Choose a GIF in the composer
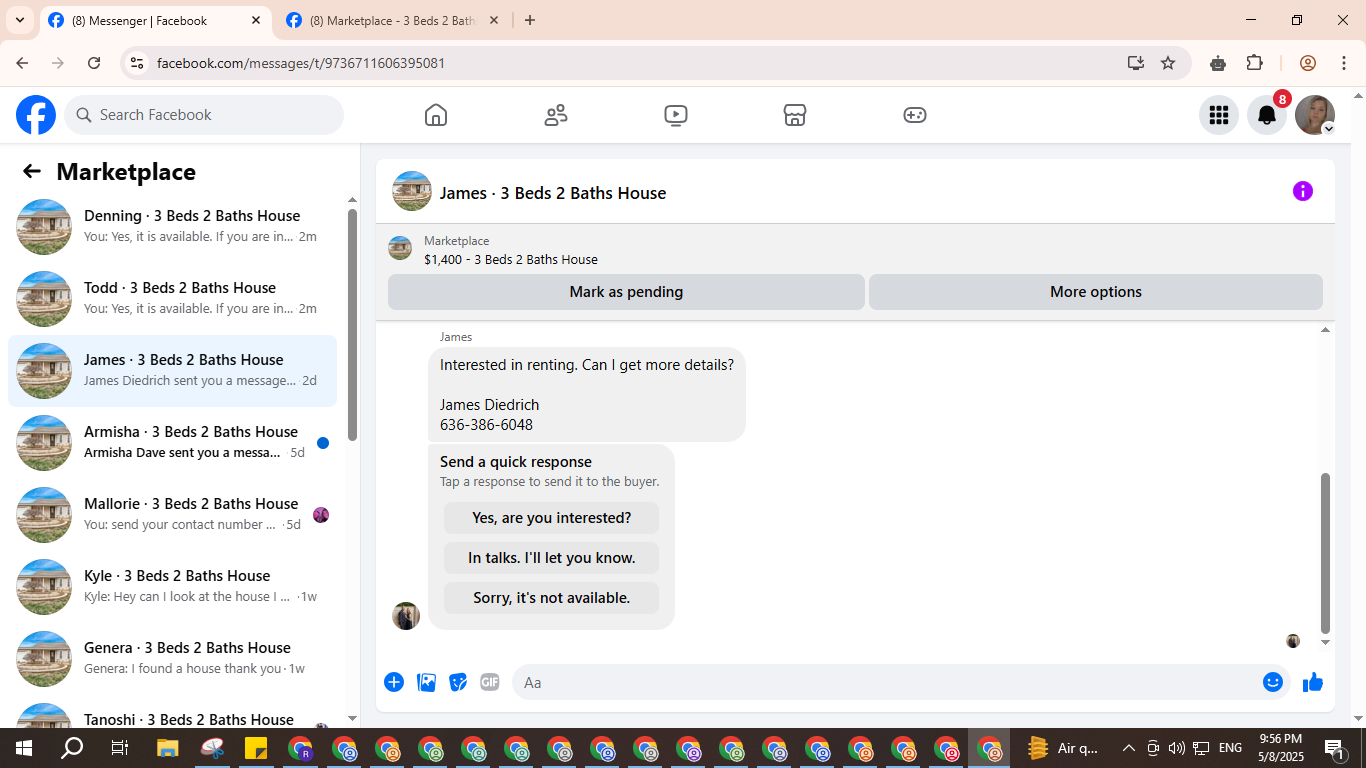Image resolution: width=1366 pixels, height=768 pixels. pos(490,682)
